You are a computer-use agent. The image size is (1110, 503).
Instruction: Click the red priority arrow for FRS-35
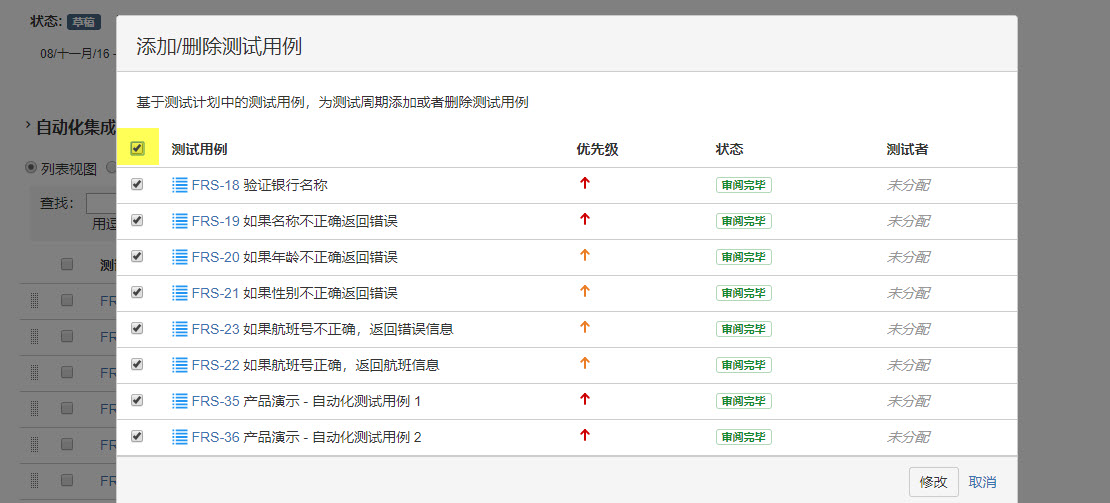(585, 399)
